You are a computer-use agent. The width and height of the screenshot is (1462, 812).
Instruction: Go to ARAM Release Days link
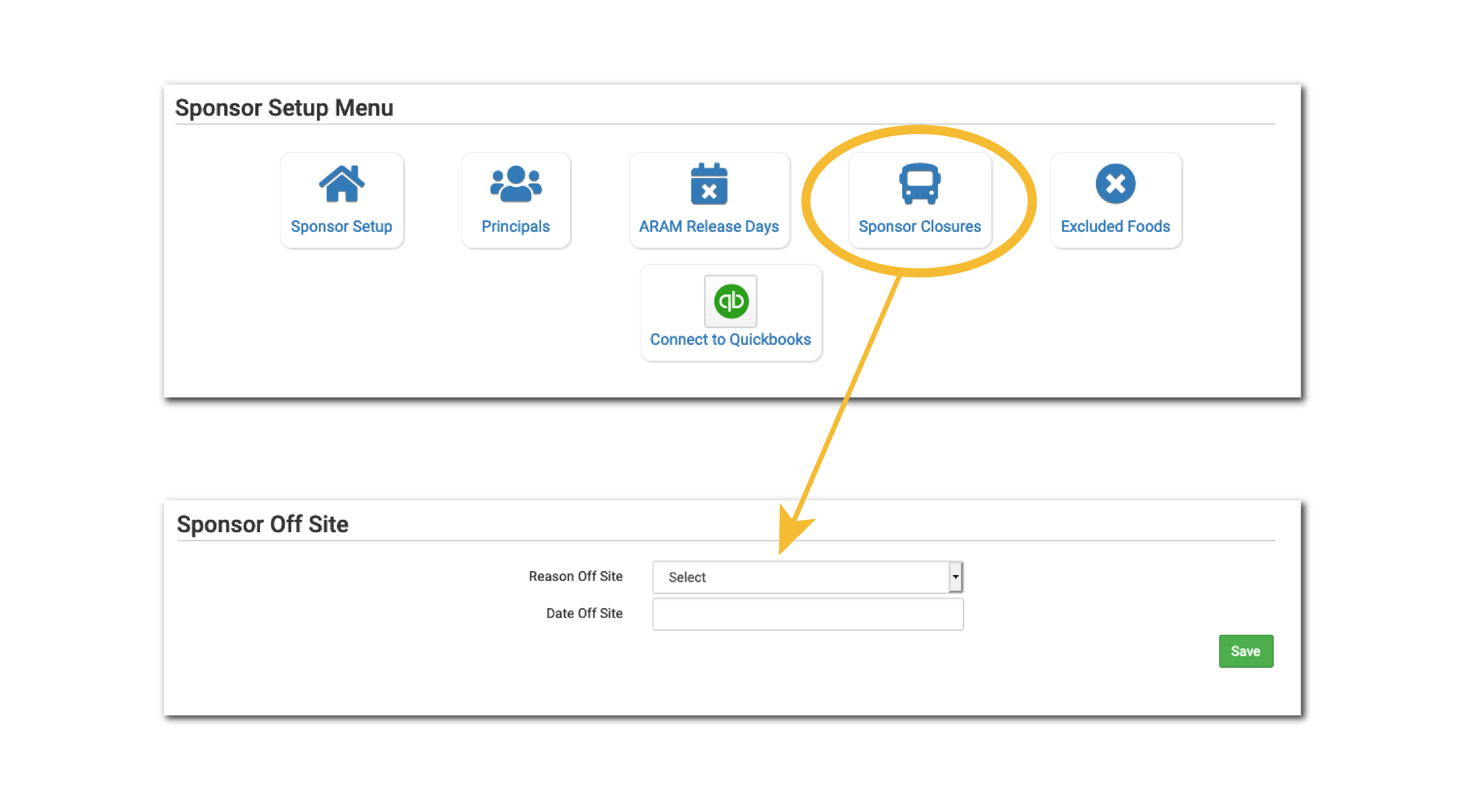click(x=709, y=226)
